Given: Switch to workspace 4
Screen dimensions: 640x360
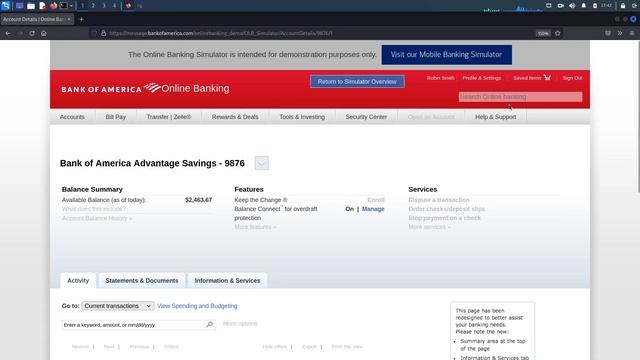Looking at the screenshot, I should click(x=114, y=6).
